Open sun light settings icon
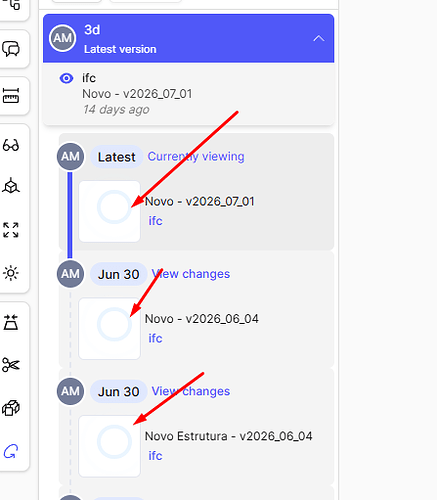This screenshot has height=500, width=437. tap(11, 273)
